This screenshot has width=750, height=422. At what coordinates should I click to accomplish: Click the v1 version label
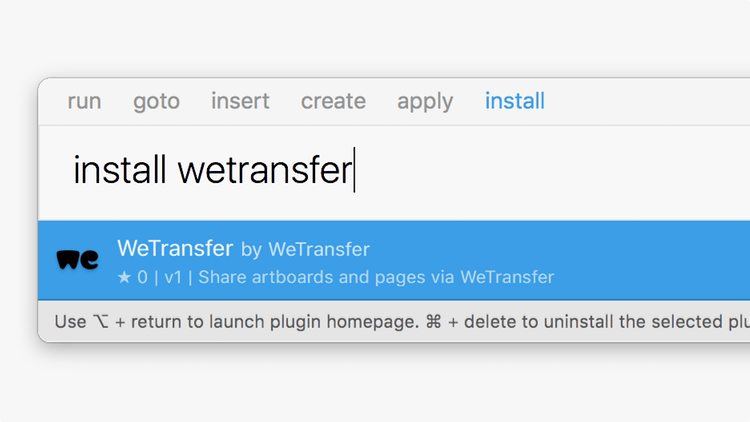pos(173,277)
